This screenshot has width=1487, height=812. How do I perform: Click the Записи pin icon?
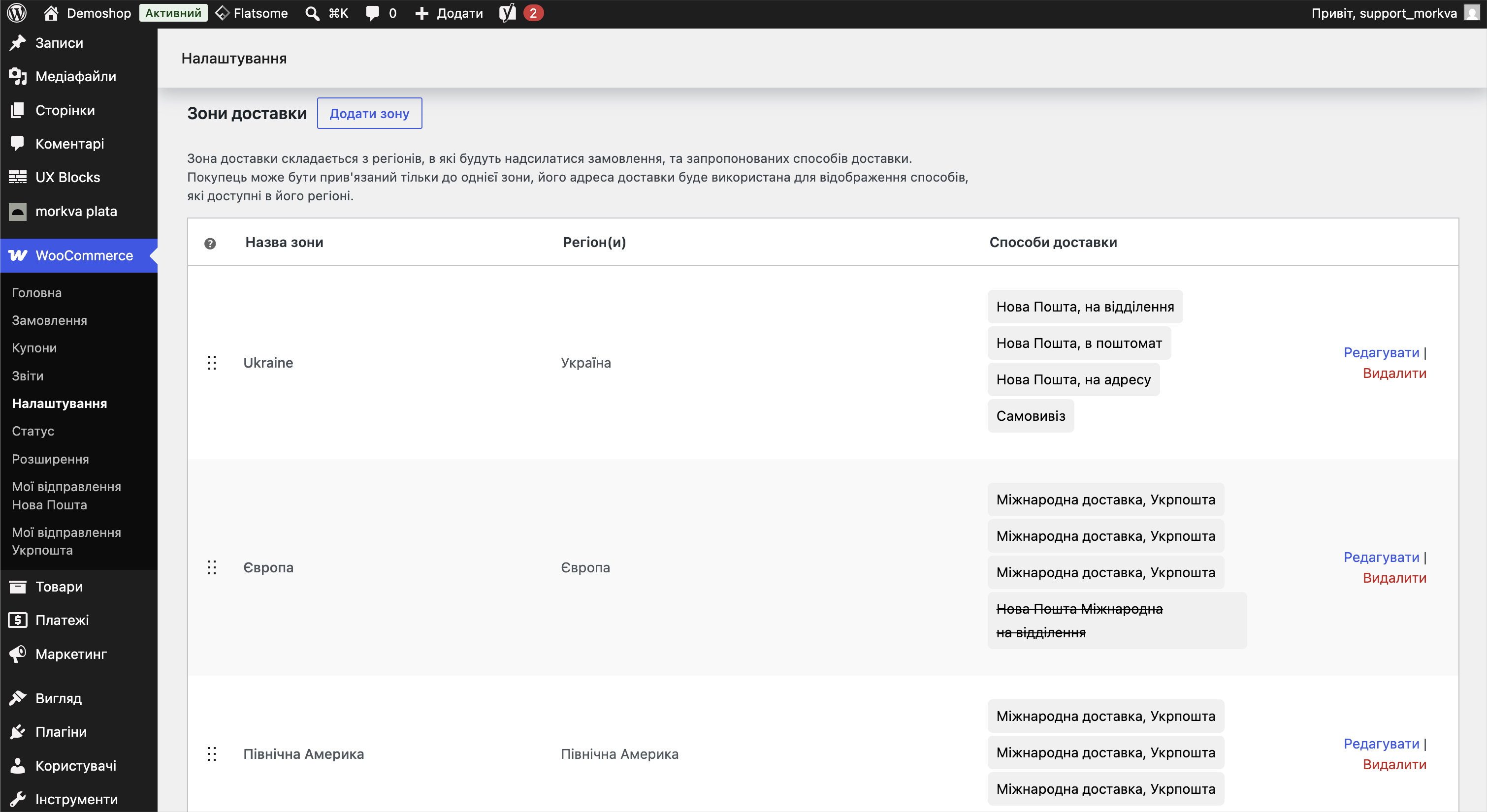click(x=17, y=43)
